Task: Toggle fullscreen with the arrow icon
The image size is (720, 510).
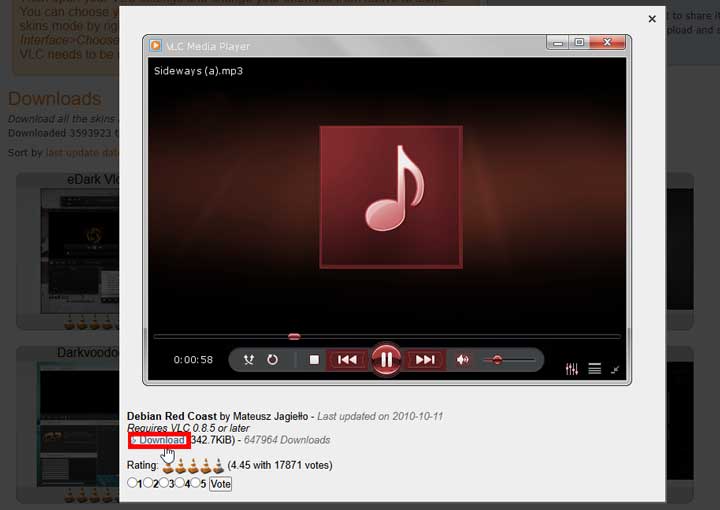Action: [615, 370]
